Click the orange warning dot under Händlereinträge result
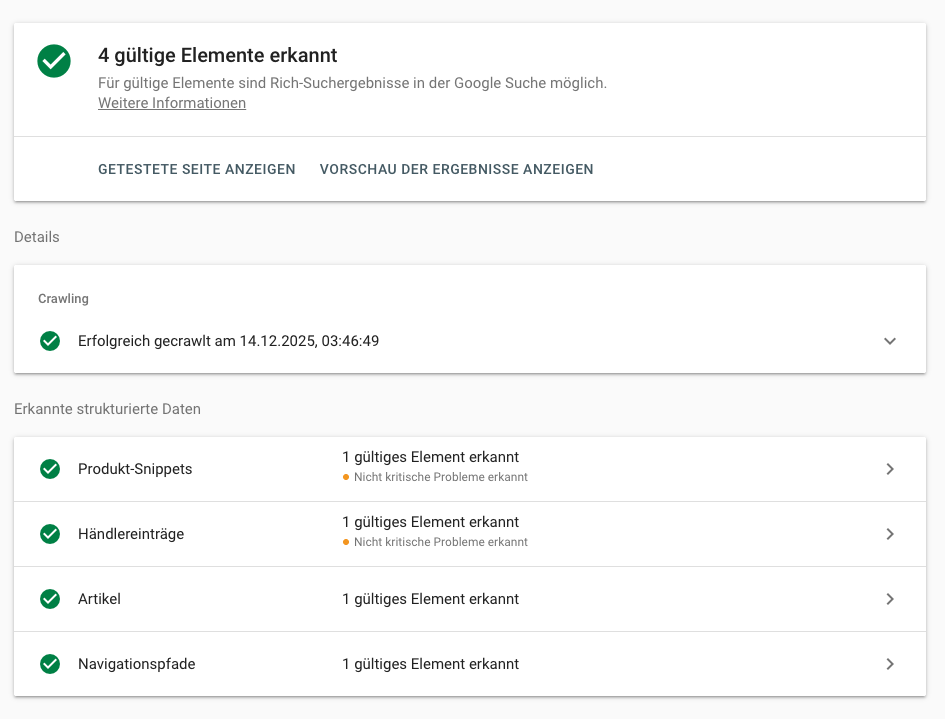Viewport: 945px width, 719px height. click(x=346, y=543)
